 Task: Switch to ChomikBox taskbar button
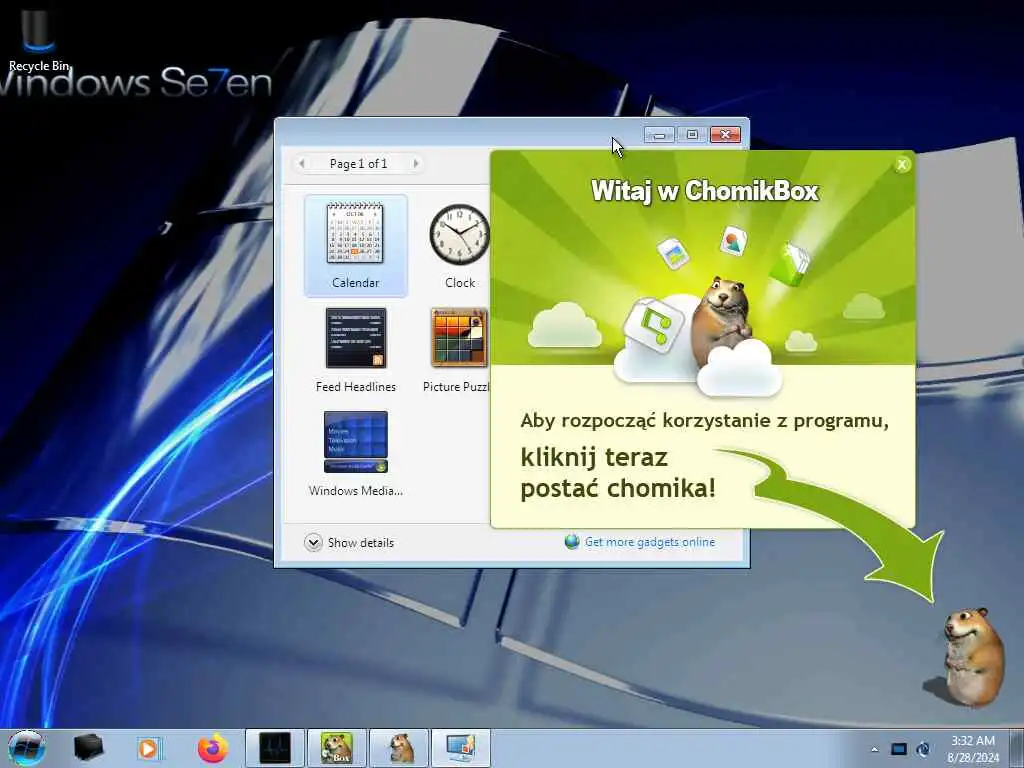pos(336,748)
